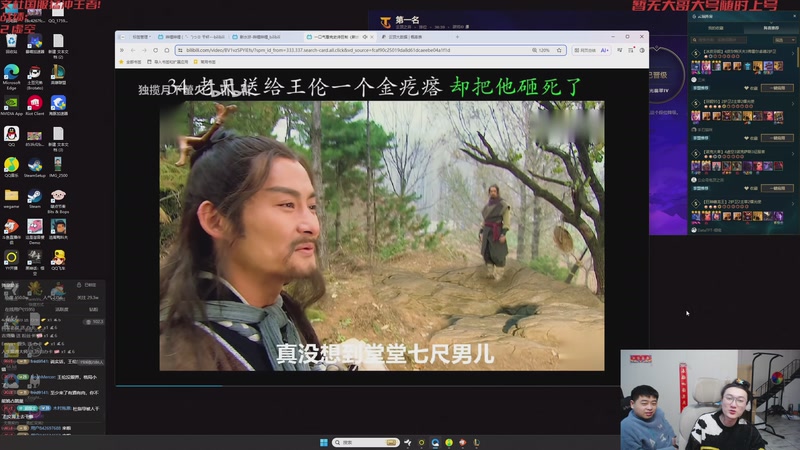Open the red app icon in taskbar

[462, 442]
